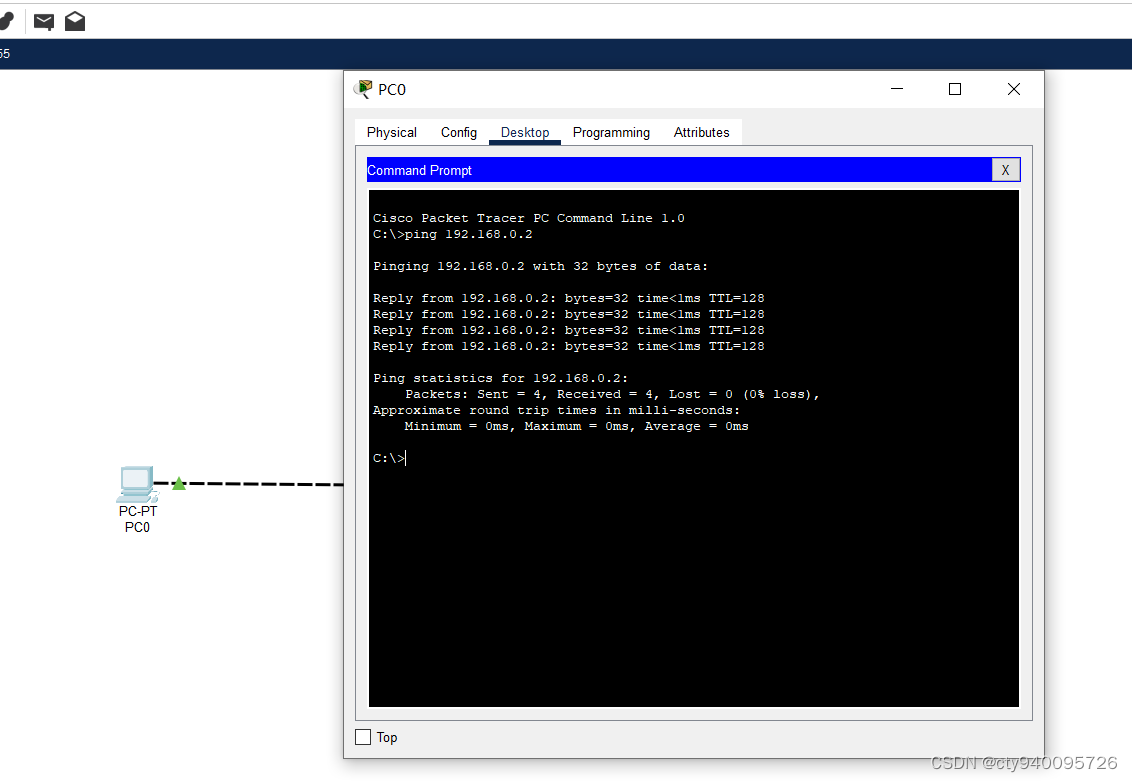Click the PC-PT PC0 device label
1132x782 pixels.
pyautogui.click(x=137, y=519)
